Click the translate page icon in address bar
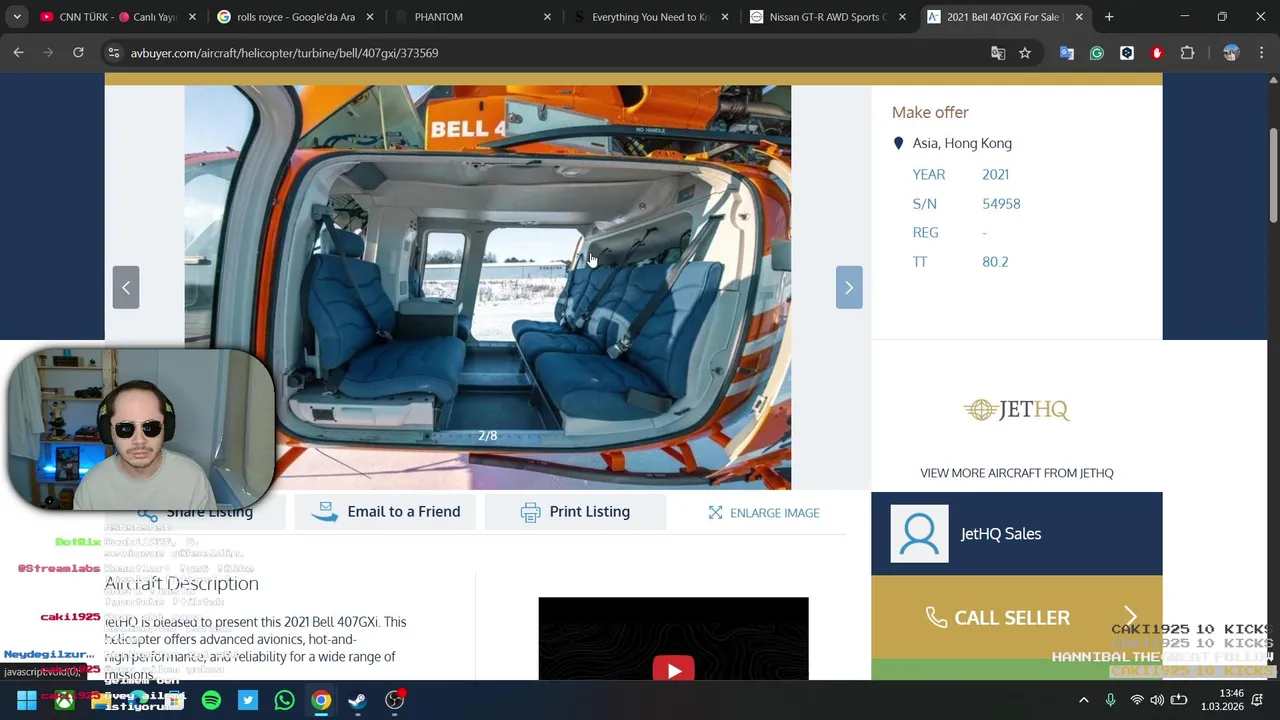Image resolution: width=1280 pixels, height=720 pixels. pos(998,53)
